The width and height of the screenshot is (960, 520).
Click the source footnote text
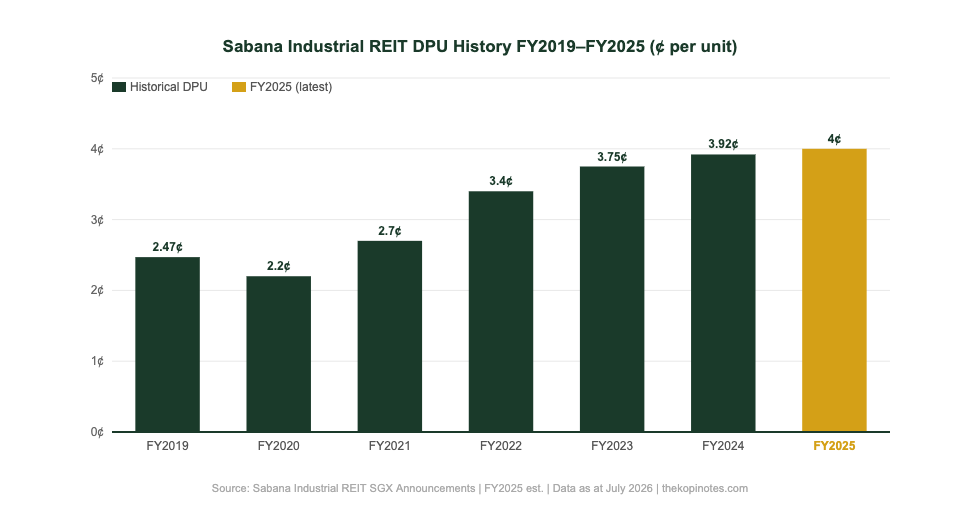point(479,488)
